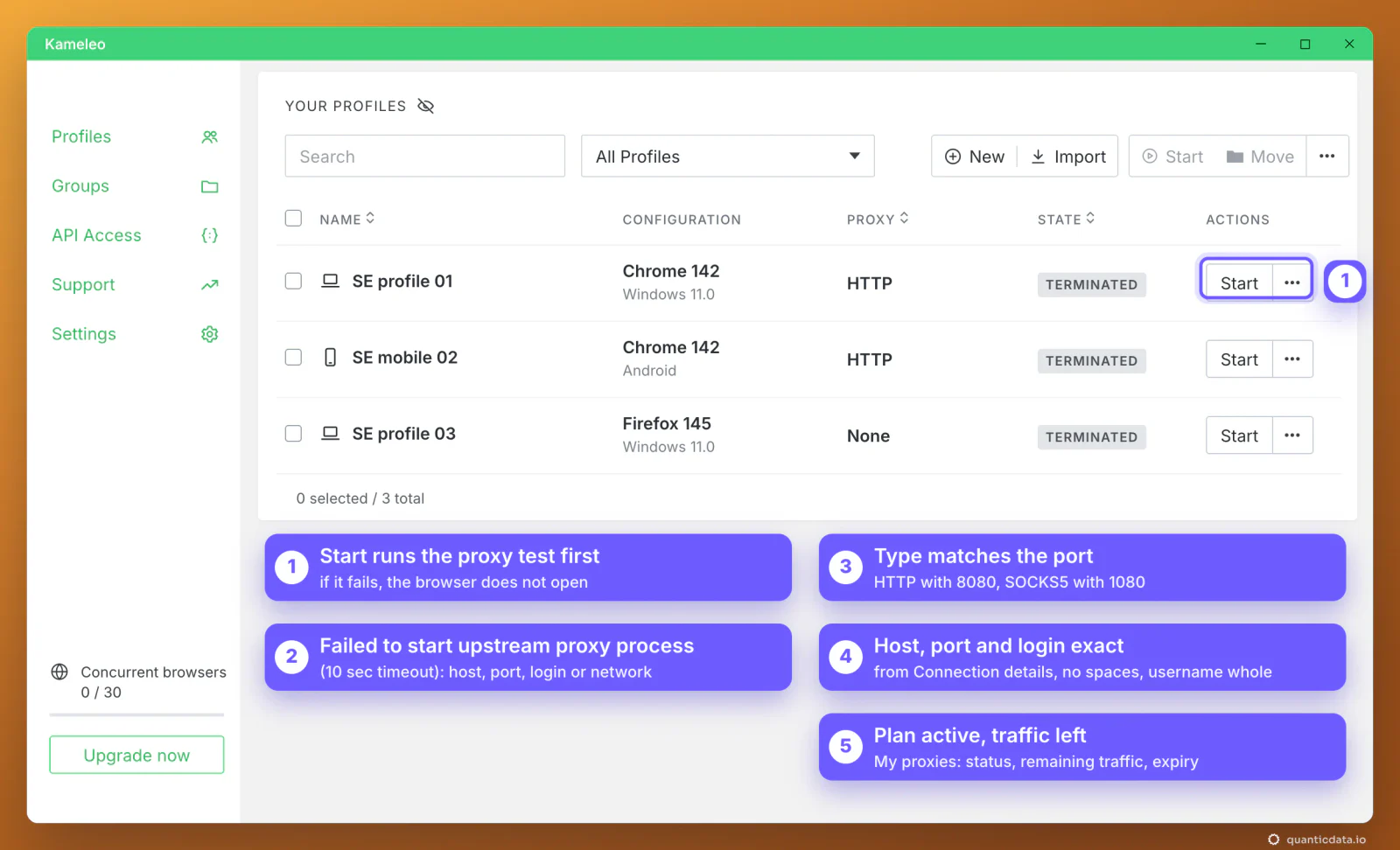This screenshot has height=850, width=1400.
Task: Start SE profile 01
Action: coord(1239,282)
